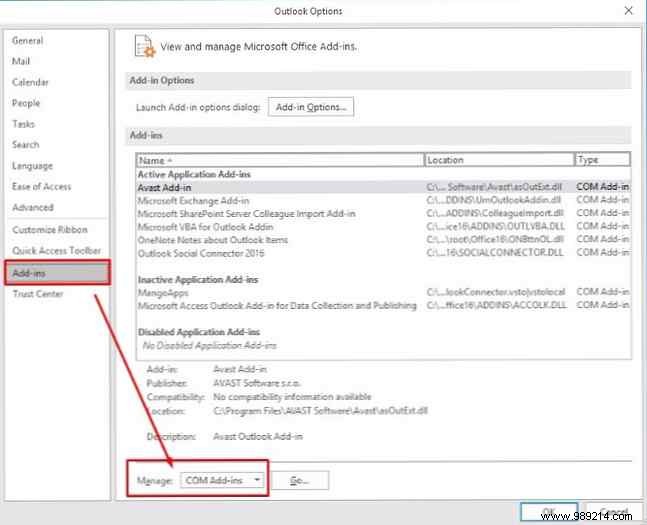Open Quick Access Toolbar settings

tap(56, 251)
